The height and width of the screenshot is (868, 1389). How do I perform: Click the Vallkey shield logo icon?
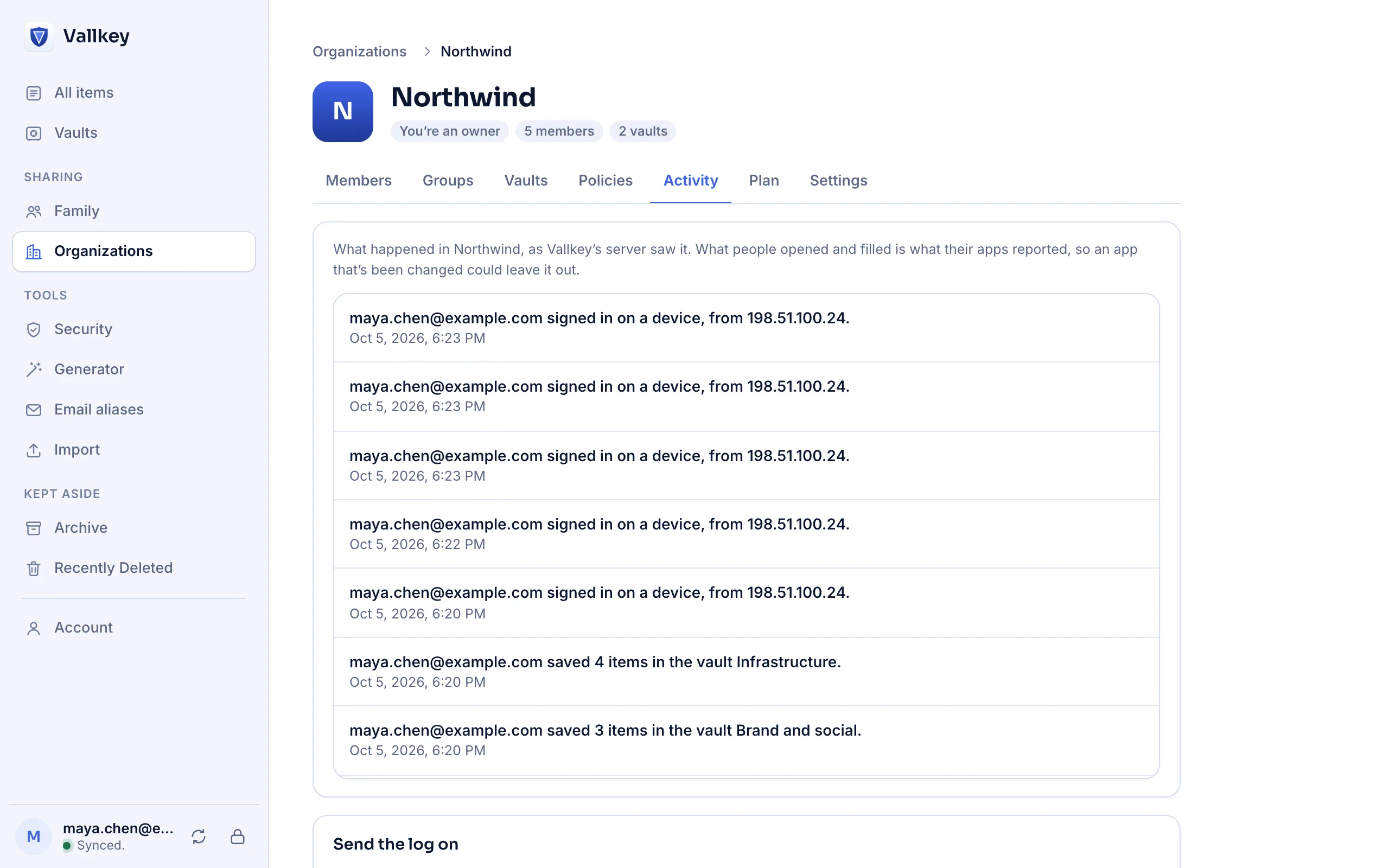[39, 37]
